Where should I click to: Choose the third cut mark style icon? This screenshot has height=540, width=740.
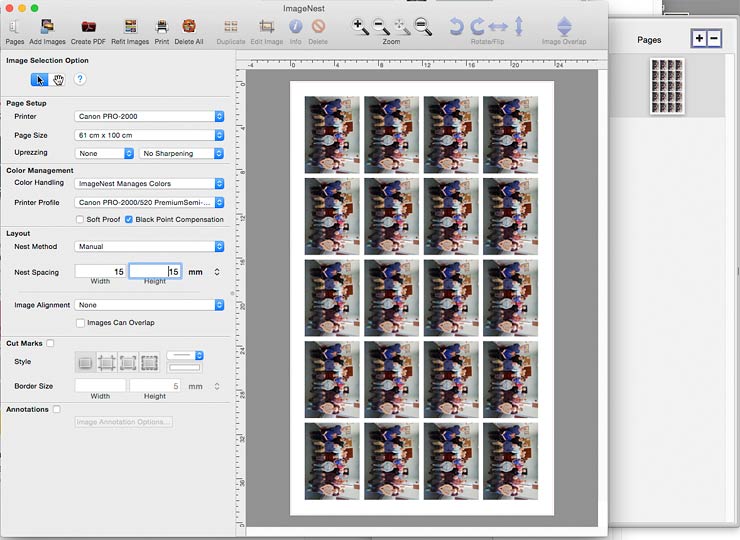coord(128,363)
